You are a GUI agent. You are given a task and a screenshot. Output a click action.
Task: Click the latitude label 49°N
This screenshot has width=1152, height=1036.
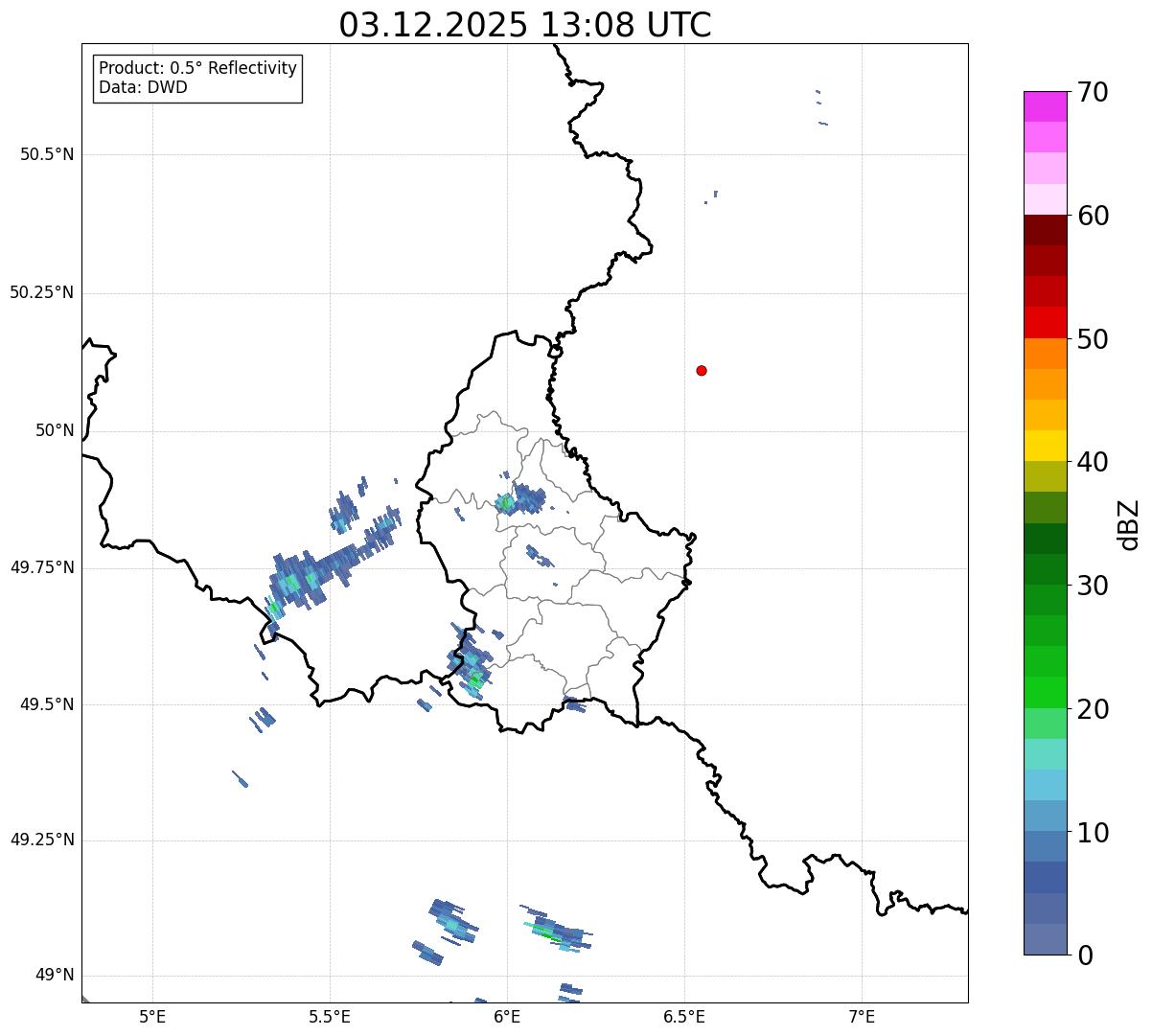tap(55, 976)
